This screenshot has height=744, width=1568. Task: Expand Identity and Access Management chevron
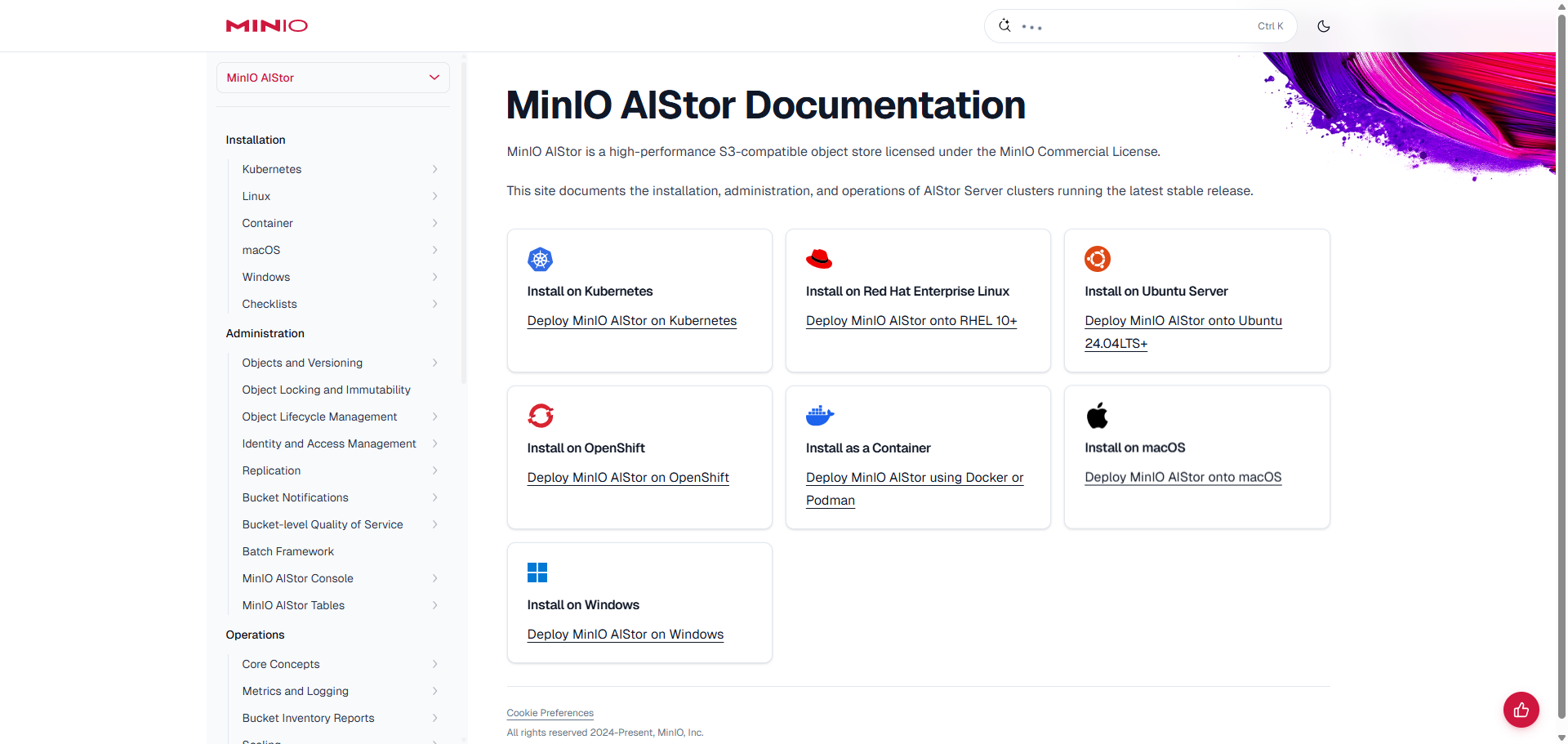(x=434, y=443)
